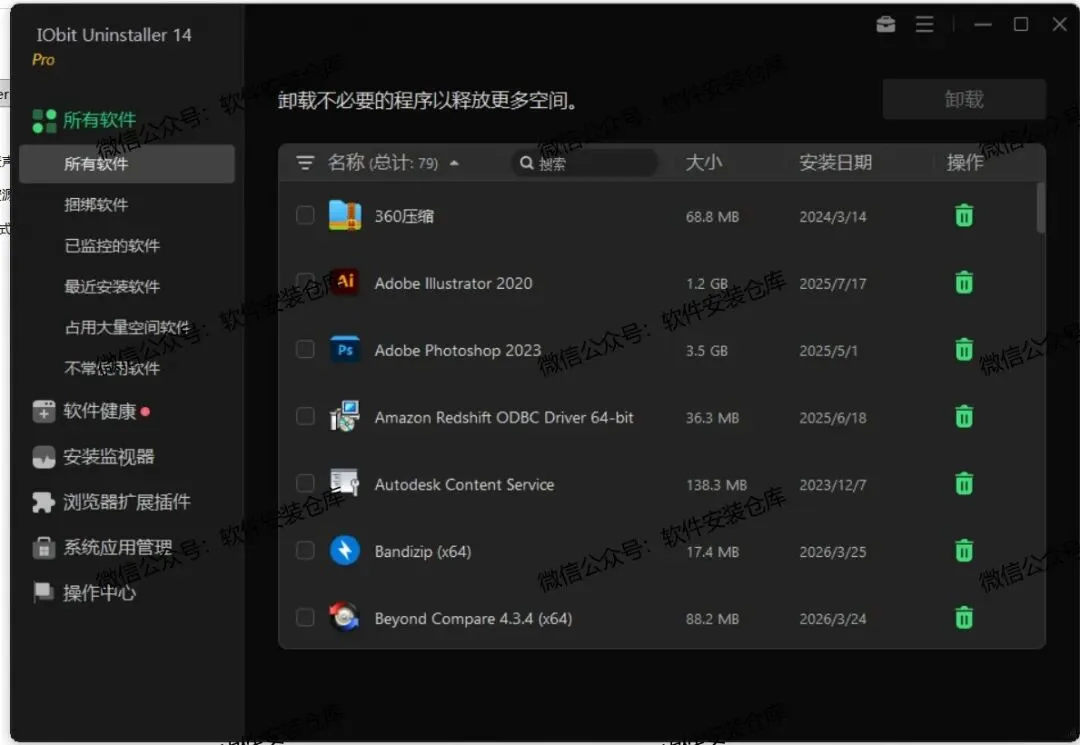Click the 搜索 search field
This screenshot has width=1080, height=745.
584,163
